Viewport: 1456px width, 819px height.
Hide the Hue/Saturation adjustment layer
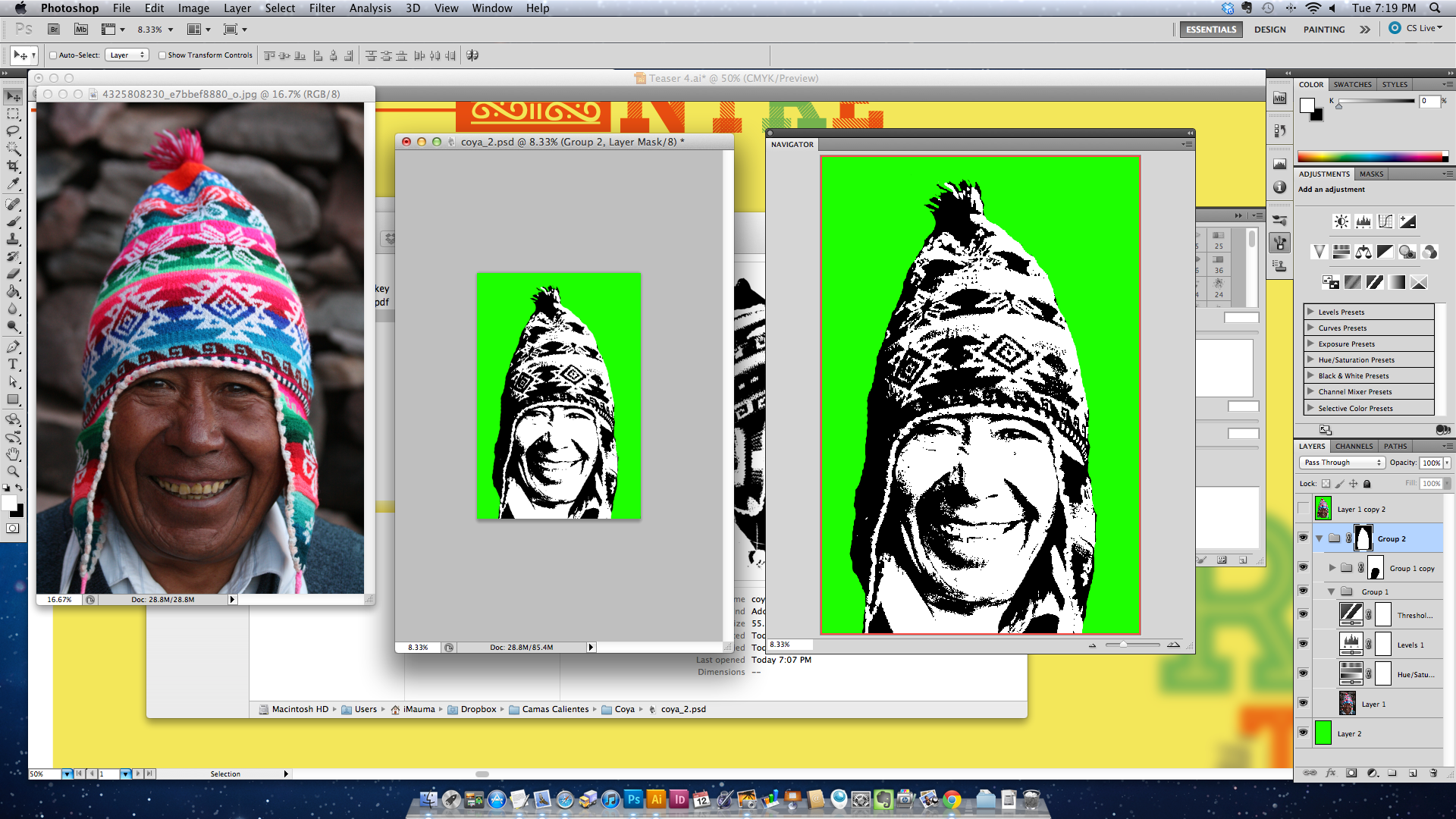[x=1304, y=673]
